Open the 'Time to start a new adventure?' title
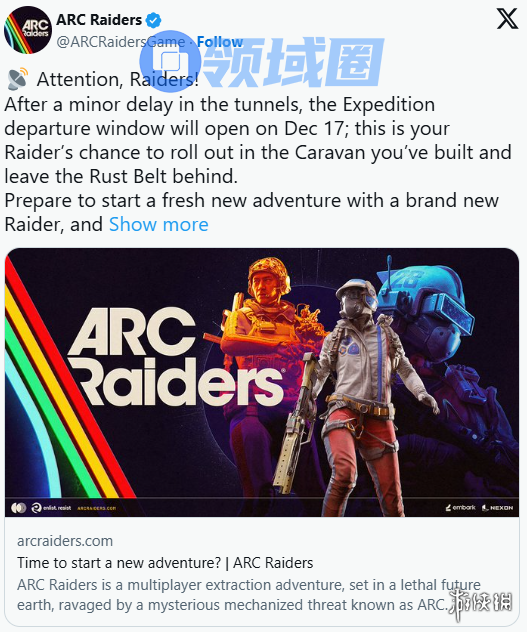Image resolution: width=527 pixels, height=632 pixels. (x=165, y=563)
